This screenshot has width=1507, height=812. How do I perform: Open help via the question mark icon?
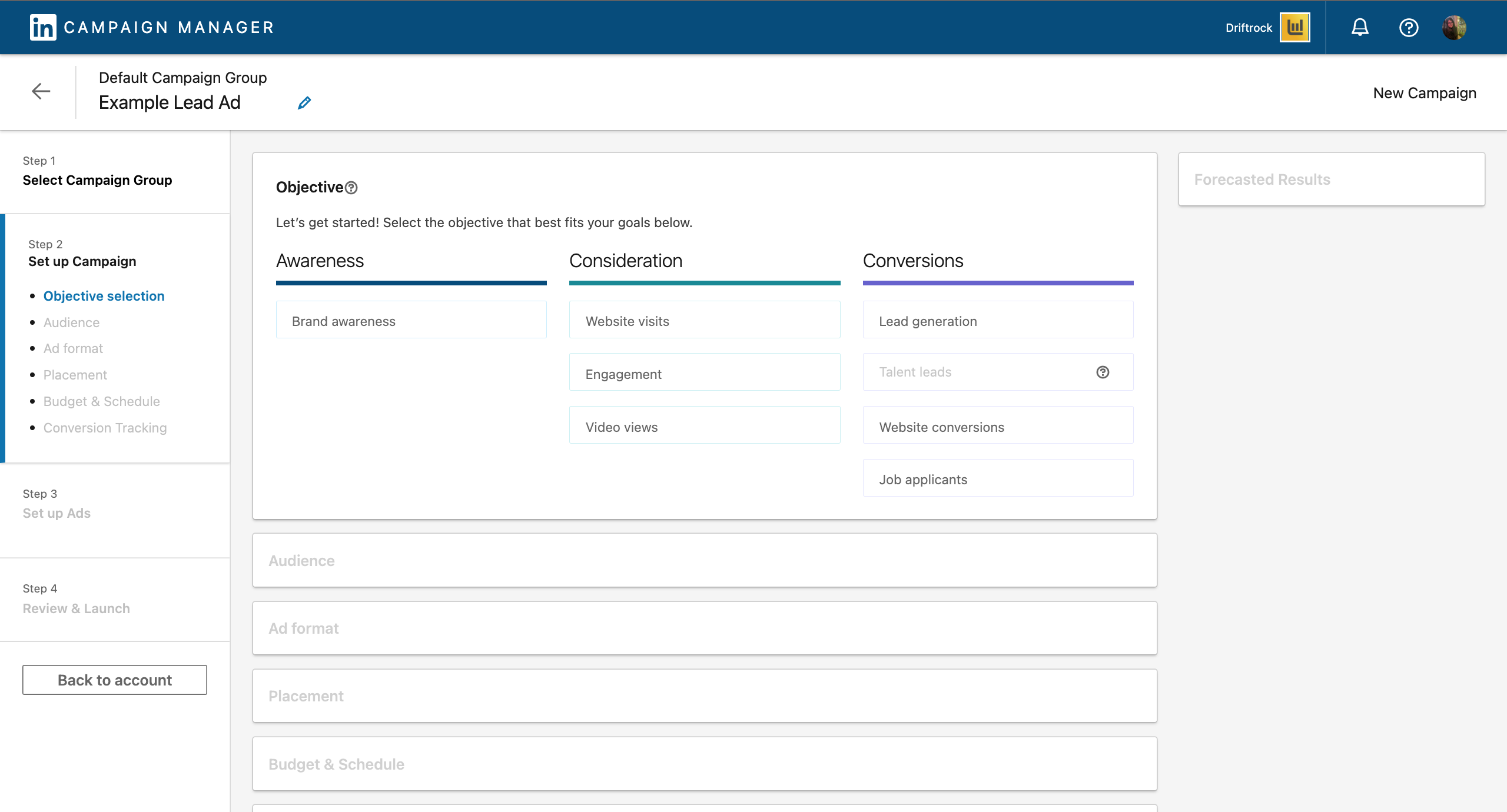[1409, 27]
